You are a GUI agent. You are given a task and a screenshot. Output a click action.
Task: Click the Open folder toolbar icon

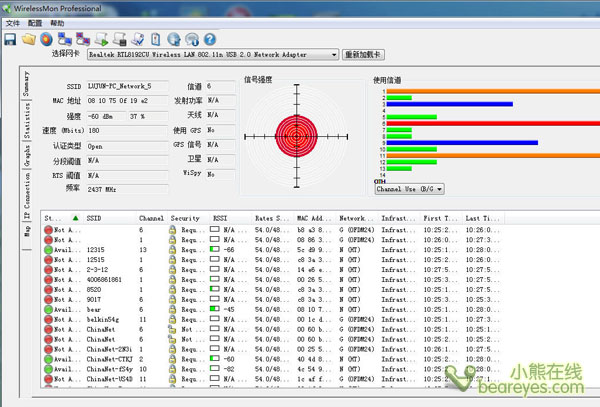click(x=29, y=39)
